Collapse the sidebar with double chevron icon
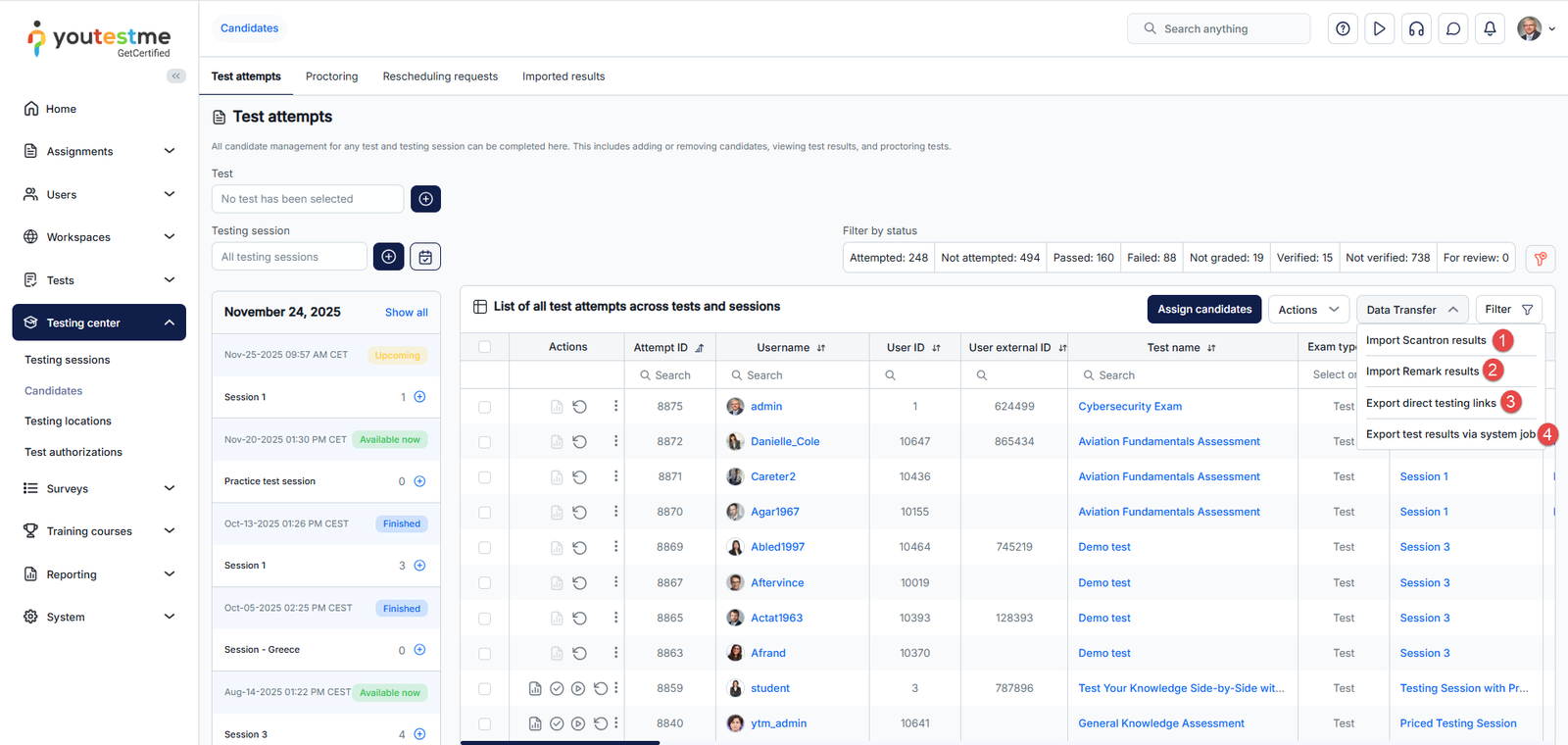Image resolution: width=1568 pixels, height=745 pixels. (176, 75)
